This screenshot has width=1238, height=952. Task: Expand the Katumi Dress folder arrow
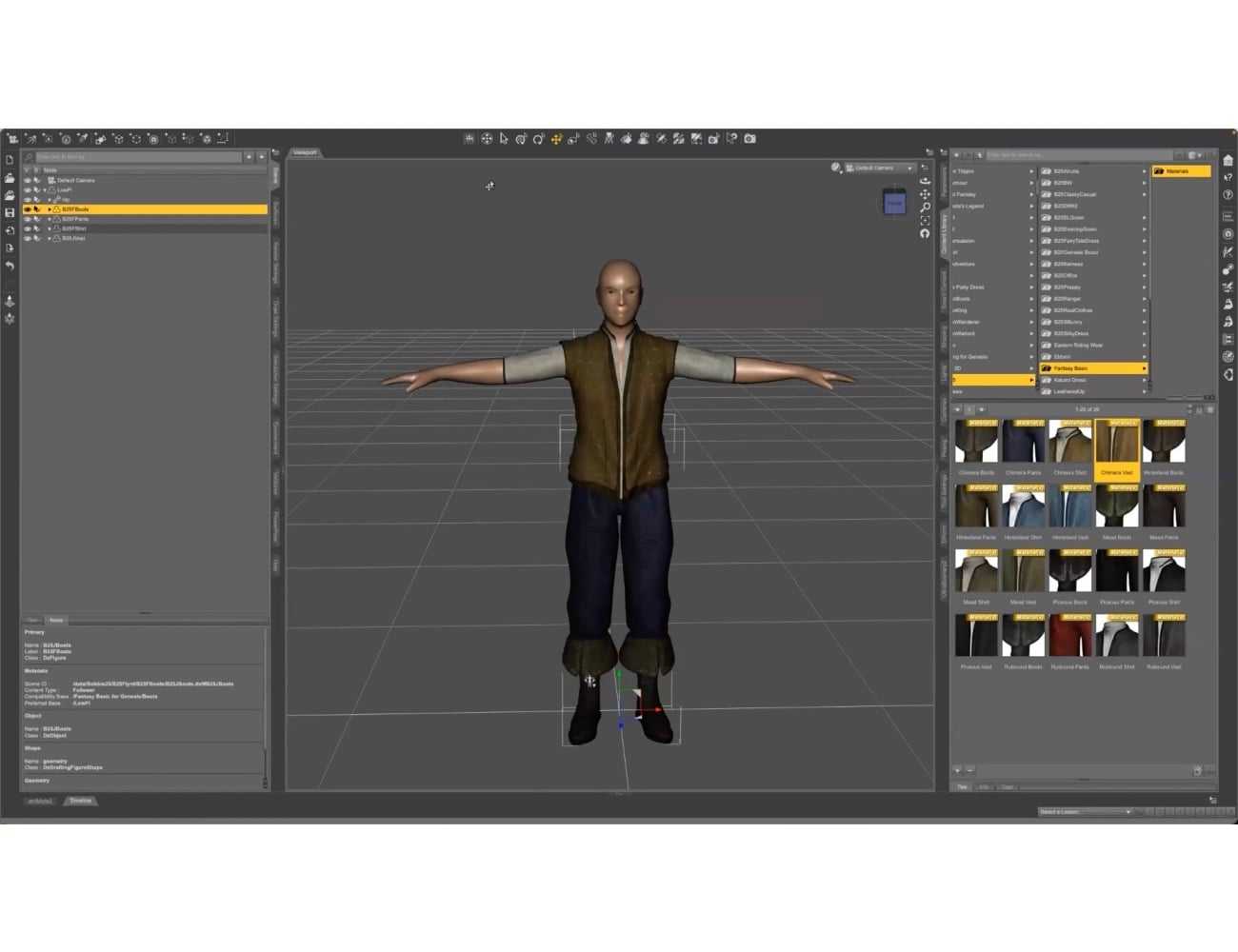tap(1146, 380)
